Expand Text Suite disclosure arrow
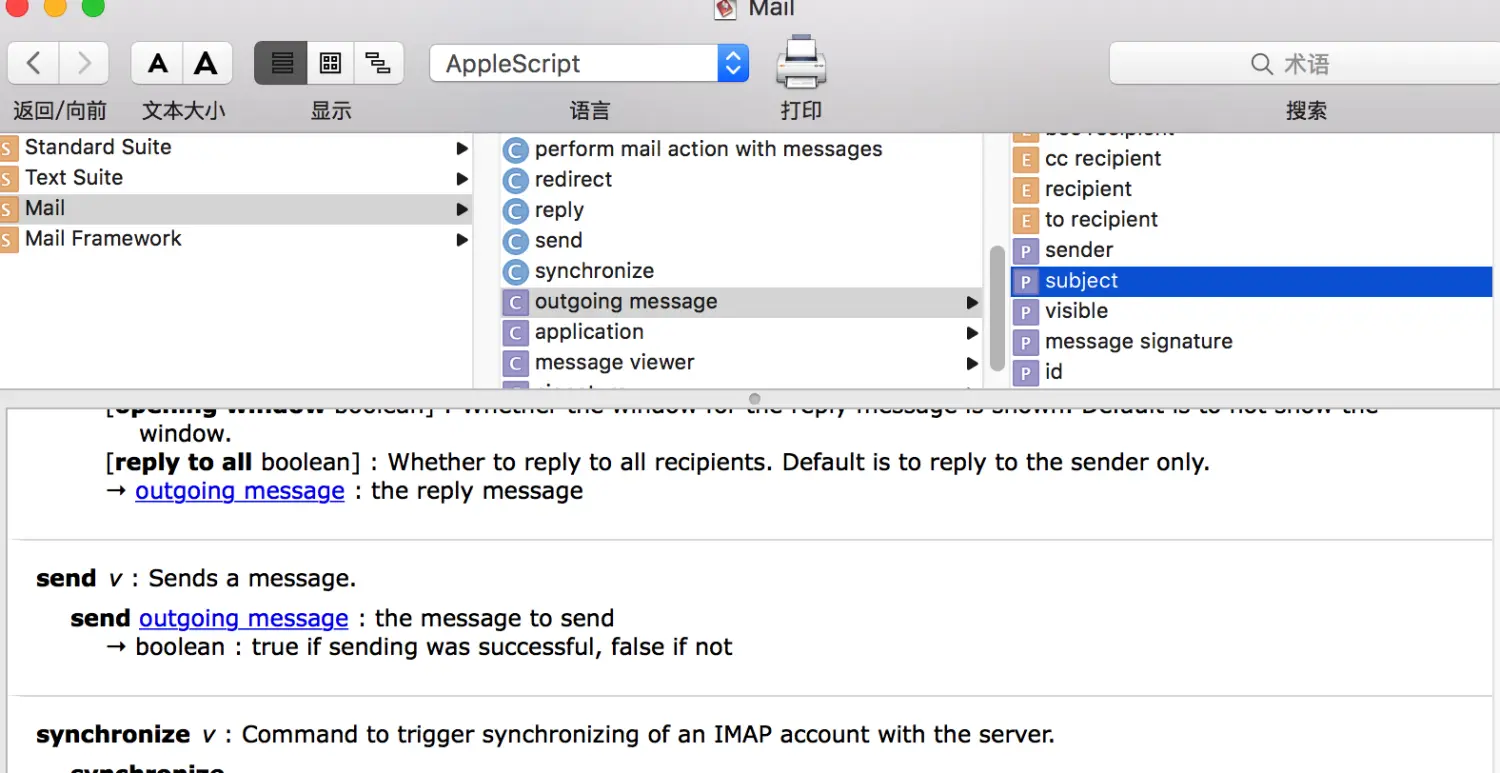1500x773 pixels. [462, 179]
